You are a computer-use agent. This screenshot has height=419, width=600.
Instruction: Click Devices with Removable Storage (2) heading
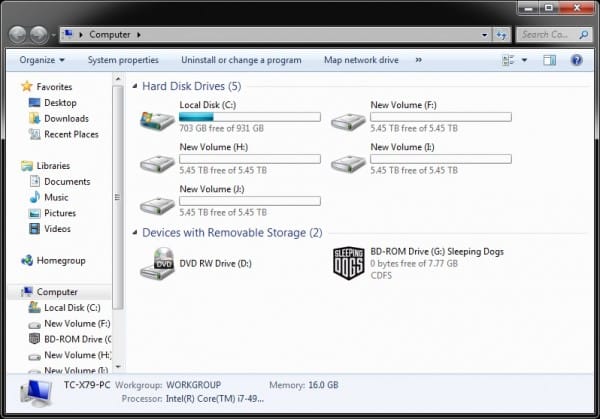tap(232, 233)
